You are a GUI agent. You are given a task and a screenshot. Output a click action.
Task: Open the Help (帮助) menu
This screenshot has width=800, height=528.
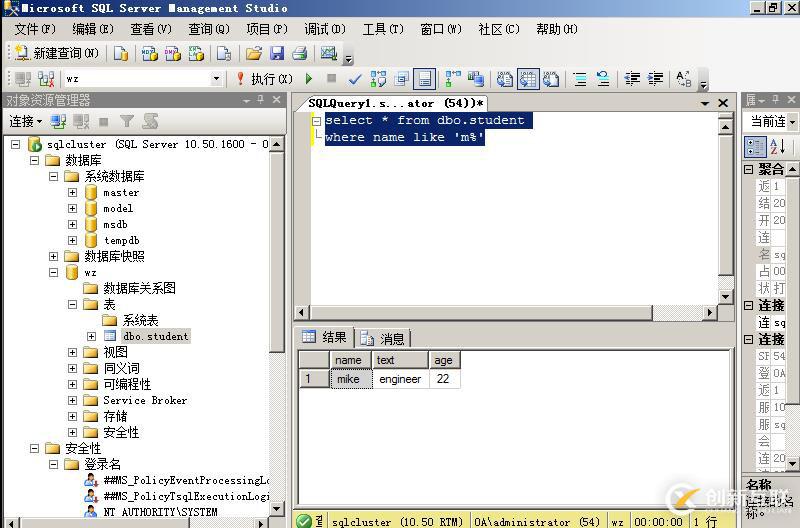pos(557,29)
